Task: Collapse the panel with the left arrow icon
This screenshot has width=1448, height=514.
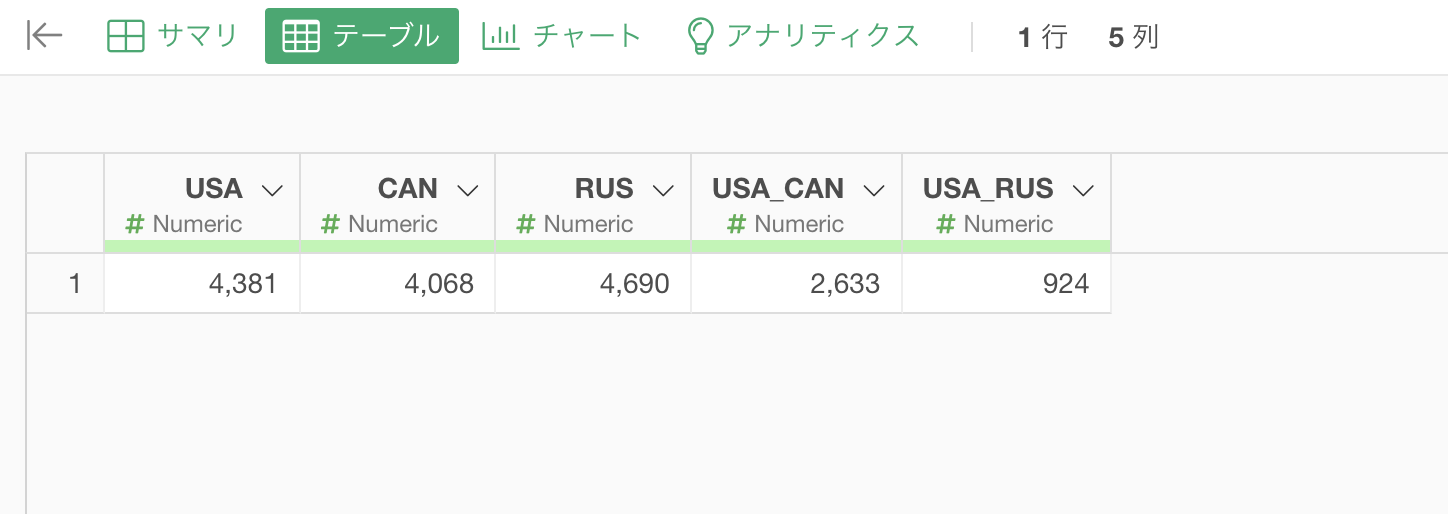Action: (45, 36)
